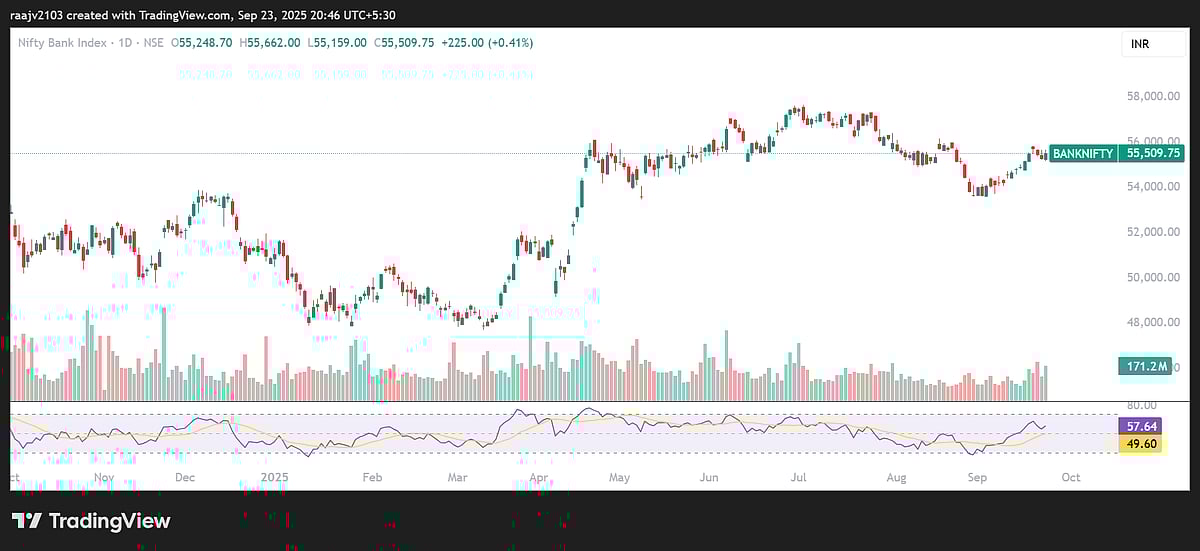Click the Dec label on time axis

[x=185, y=478]
